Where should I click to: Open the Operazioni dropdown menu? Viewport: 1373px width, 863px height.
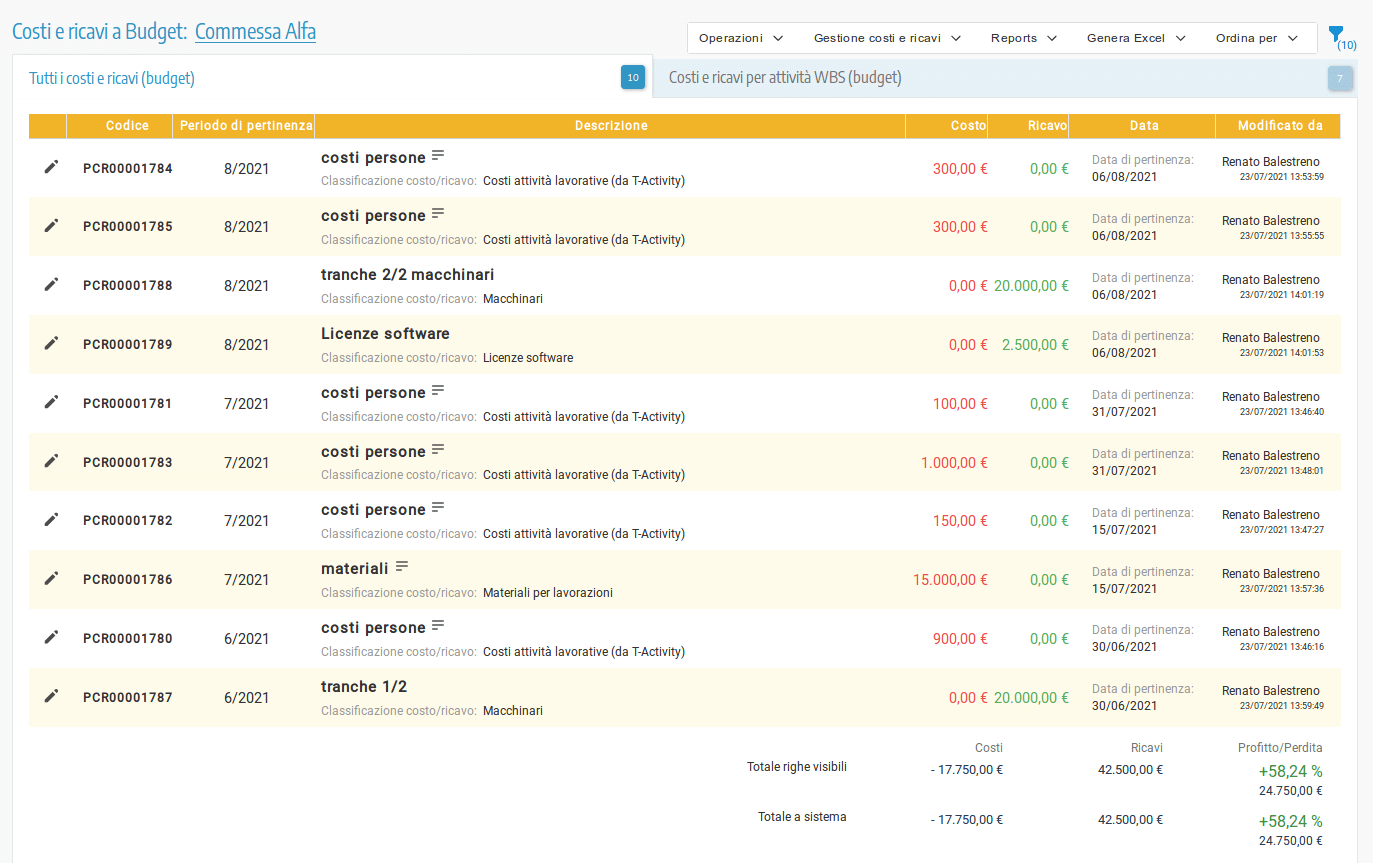(741, 38)
